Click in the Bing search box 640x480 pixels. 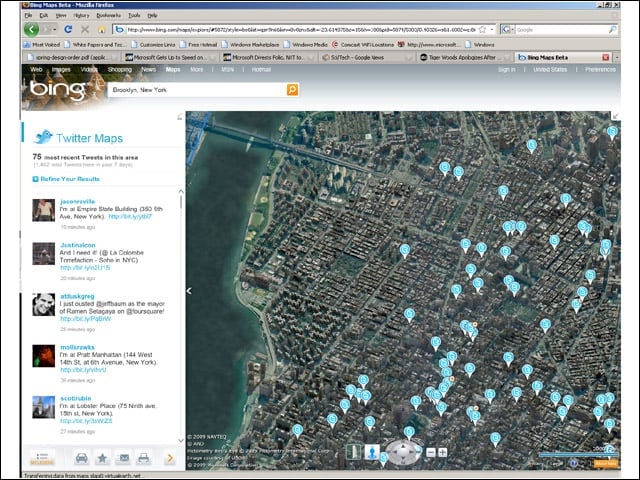tap(197, 90)
